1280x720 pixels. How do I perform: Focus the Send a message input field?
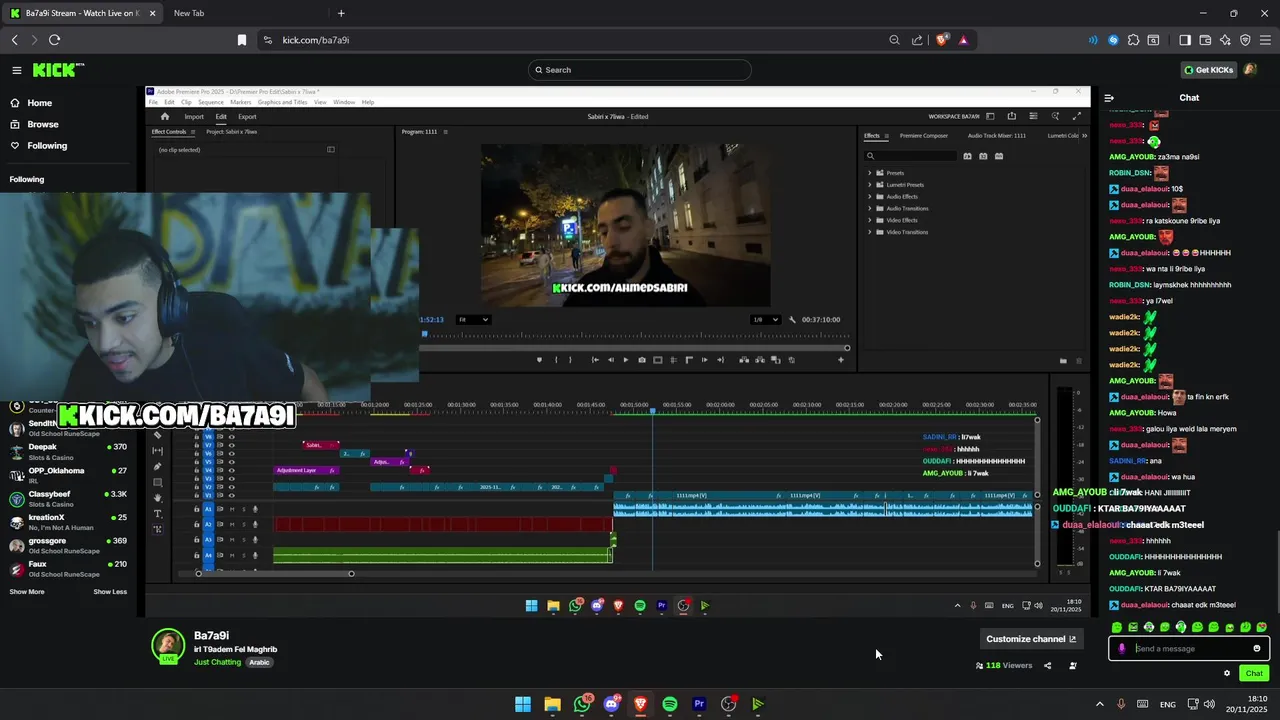tap(1190, 648)
